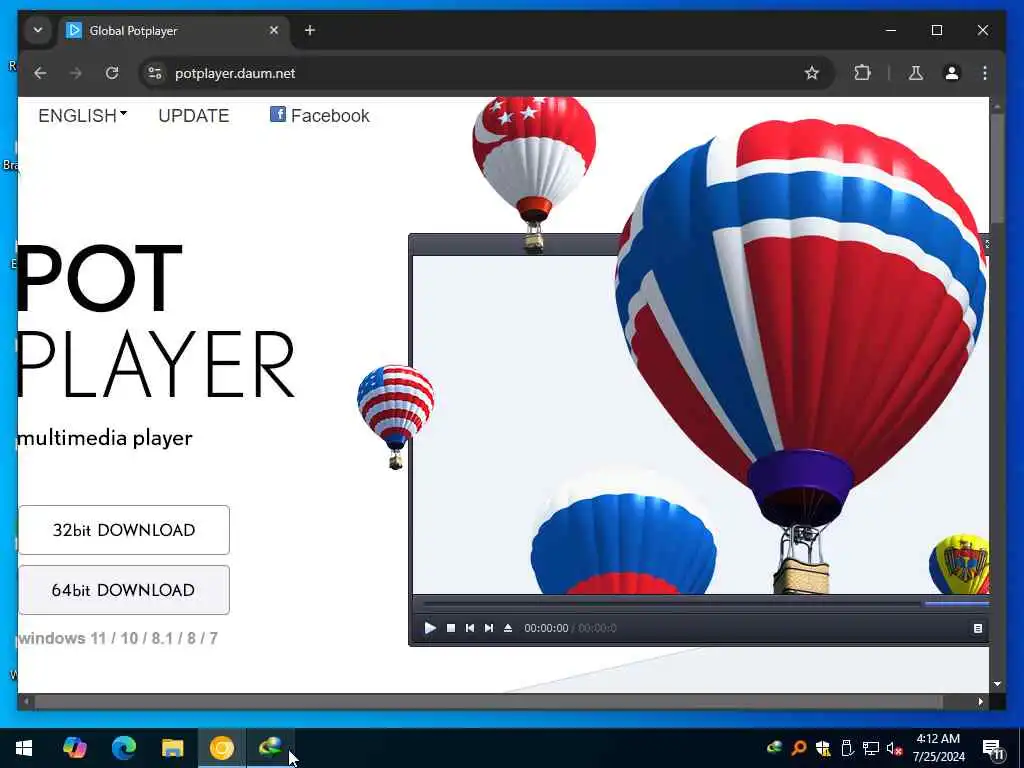
Task: Open the browser three-dot menu
Action: [985, 73]
